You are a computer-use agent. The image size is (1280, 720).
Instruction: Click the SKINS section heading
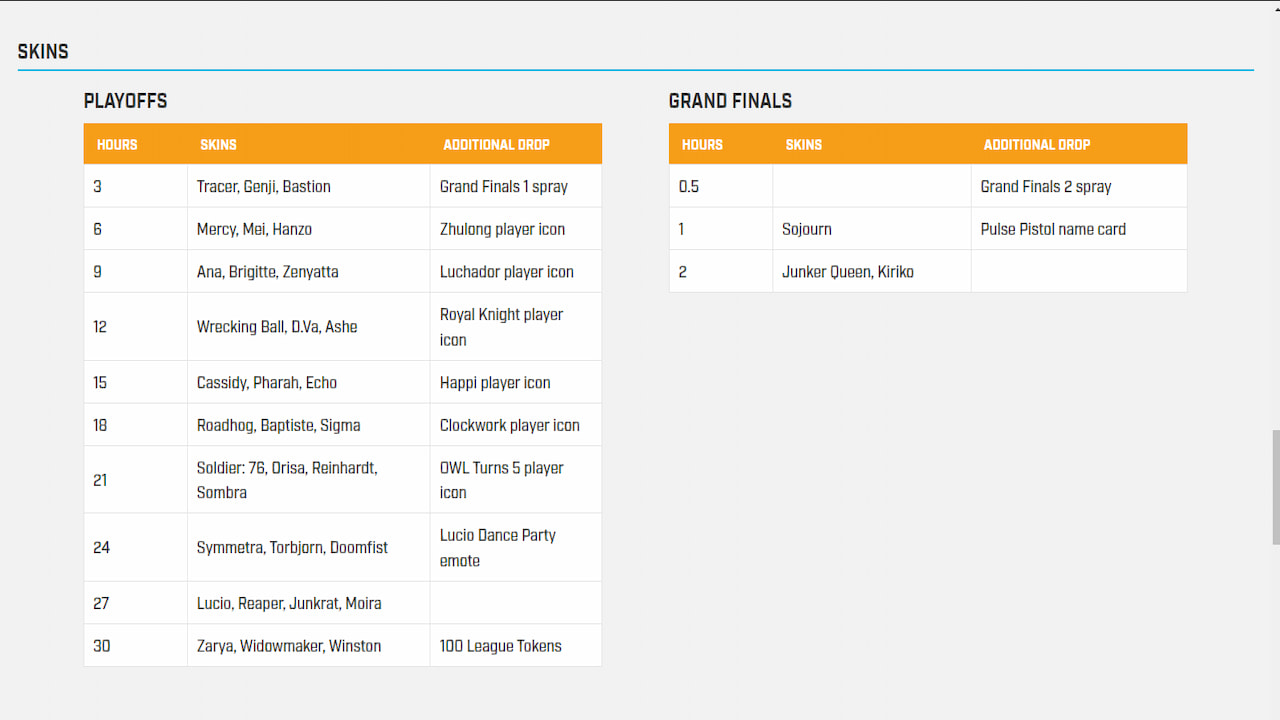click(43, 52)
